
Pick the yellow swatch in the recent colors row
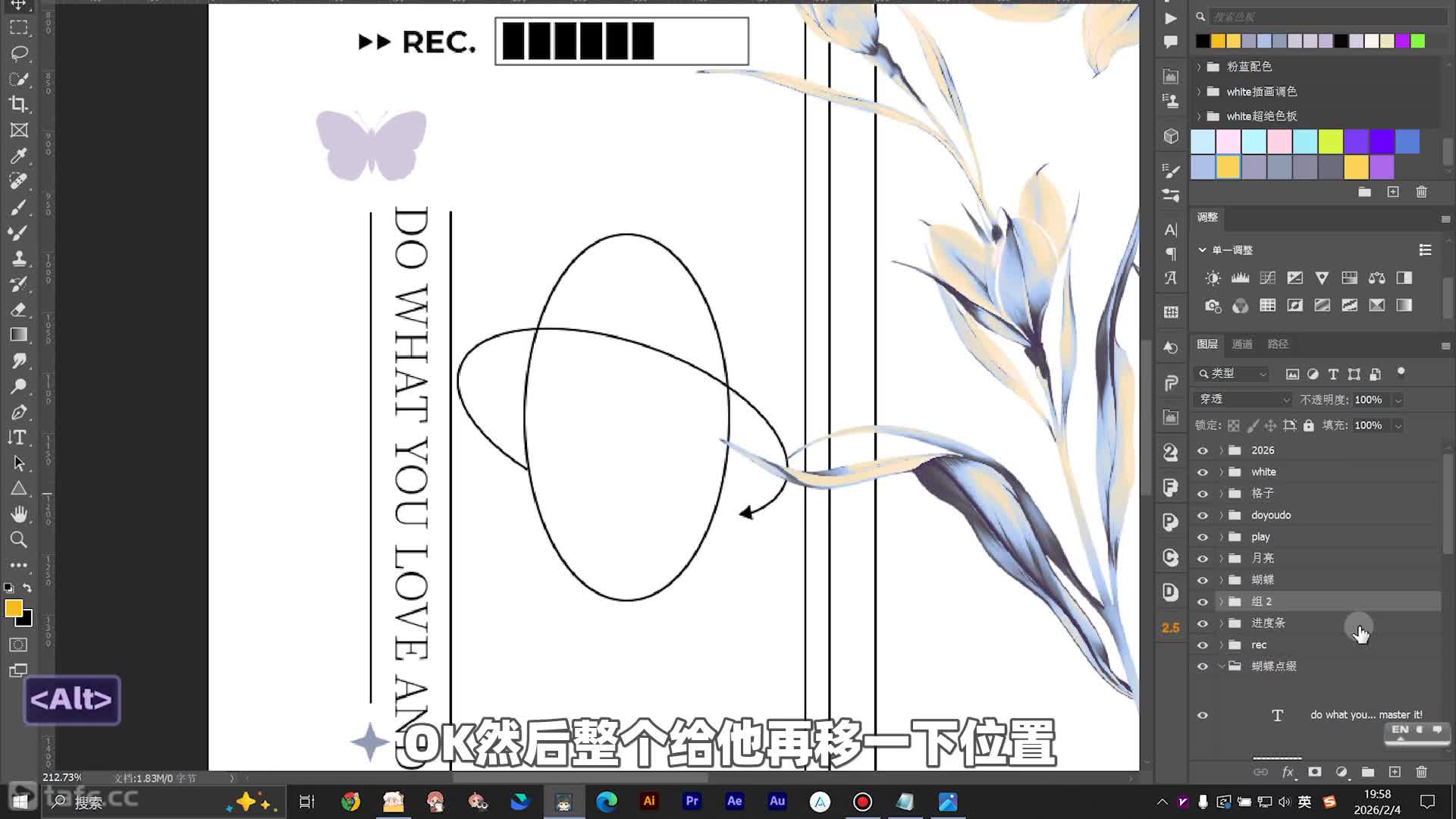1218,41
